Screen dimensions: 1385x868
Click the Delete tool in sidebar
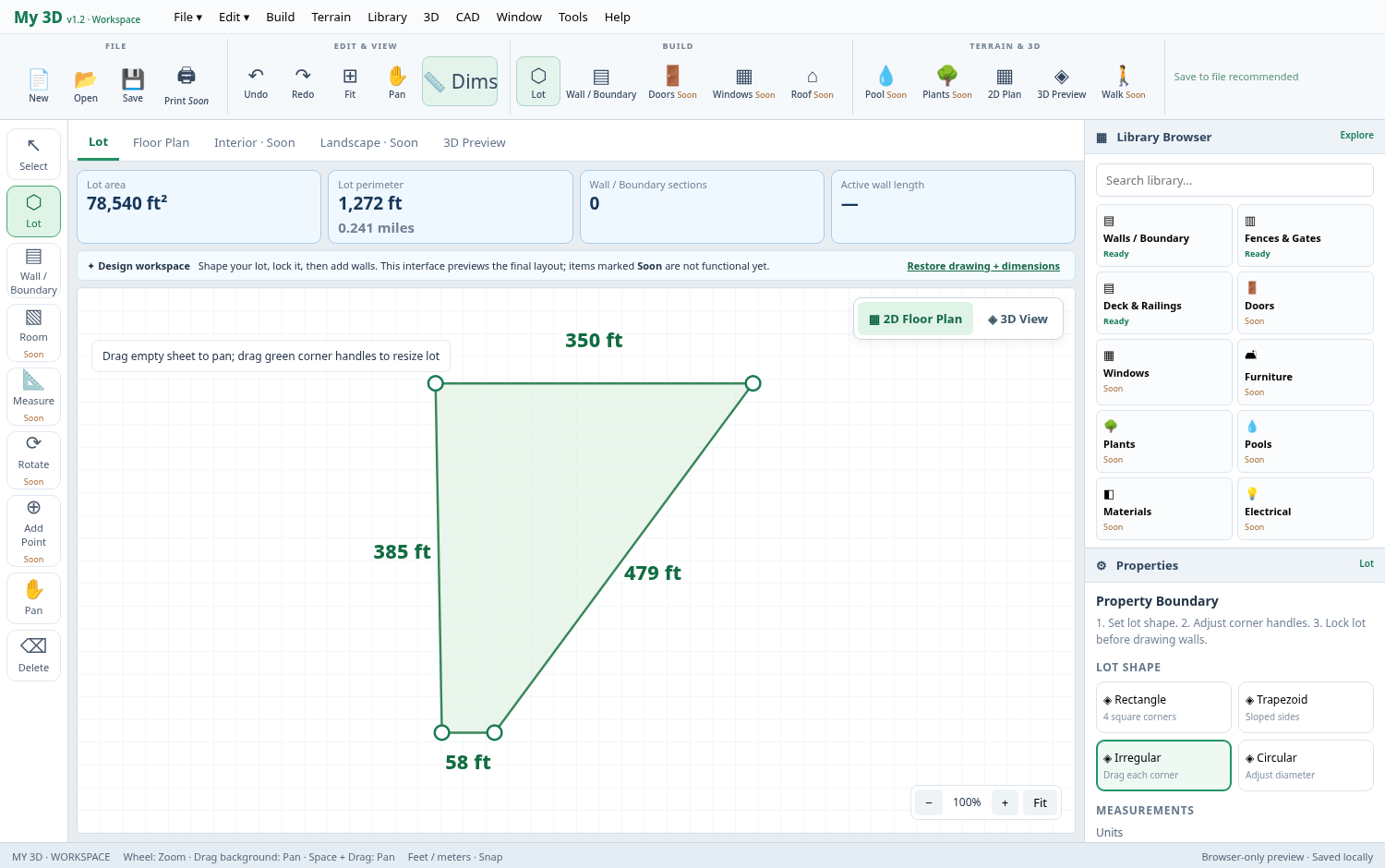(x=33, y=656)
